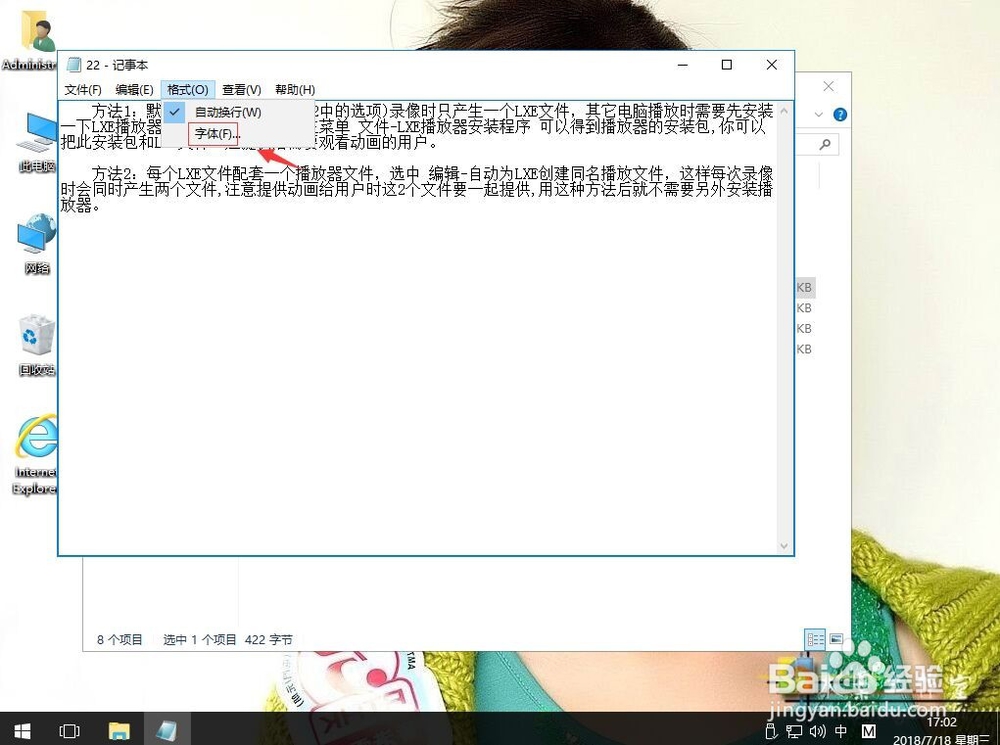Collapse the Explorer ribbon via chevron
This screenshot has height=745, width=1000.
[x=818, y=114]
